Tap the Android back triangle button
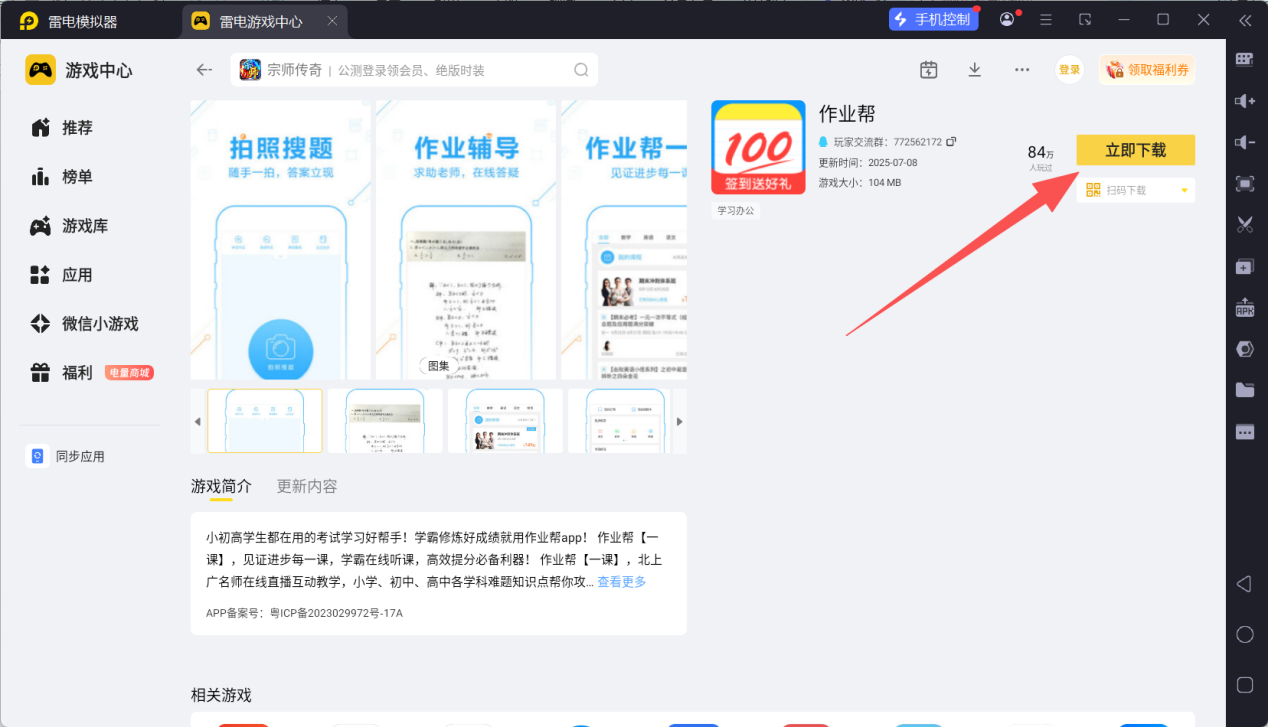Screen dimensions: 1268x727 1245,584
